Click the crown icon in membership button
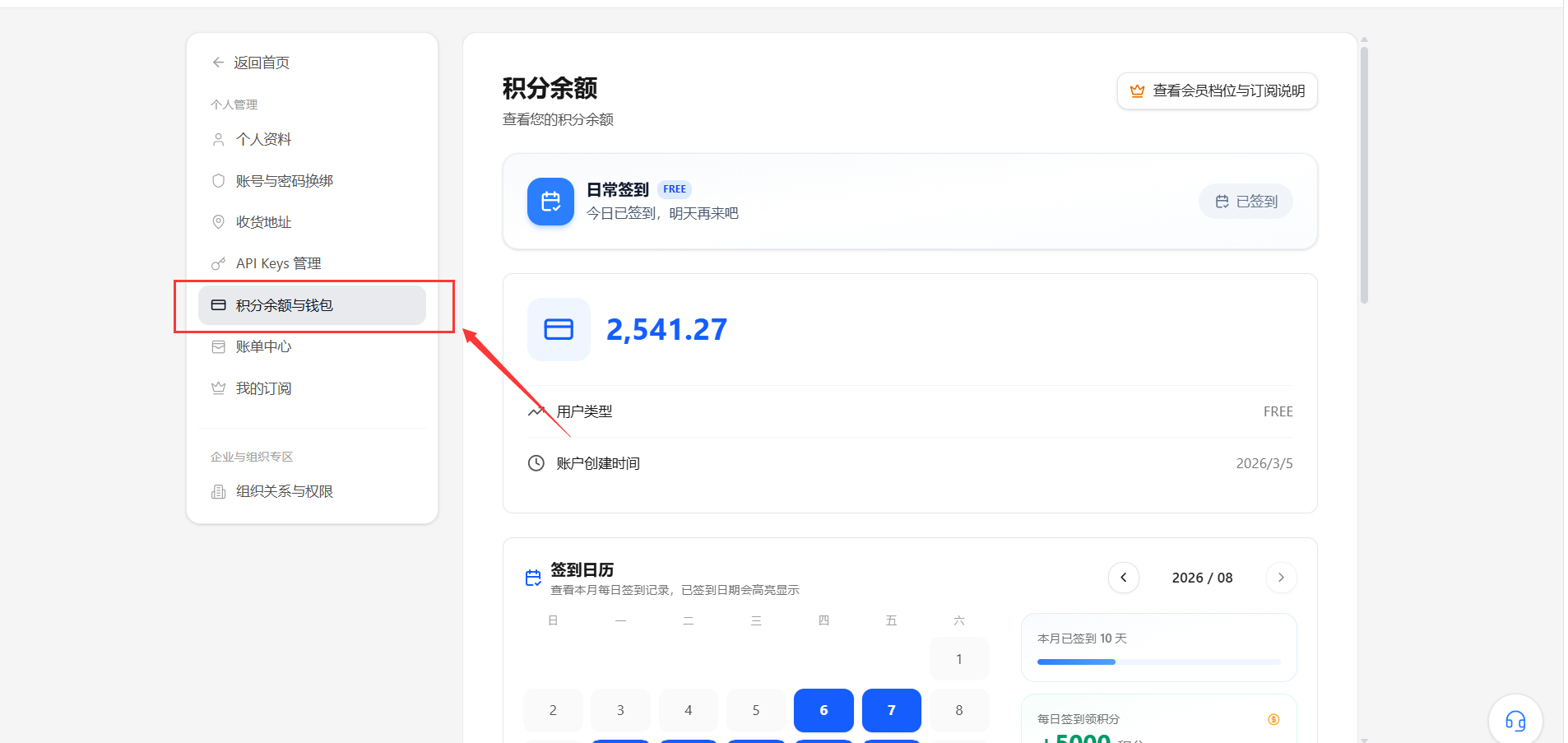Viewport: 1568px width, 743px height. [x=1137, y=91]
